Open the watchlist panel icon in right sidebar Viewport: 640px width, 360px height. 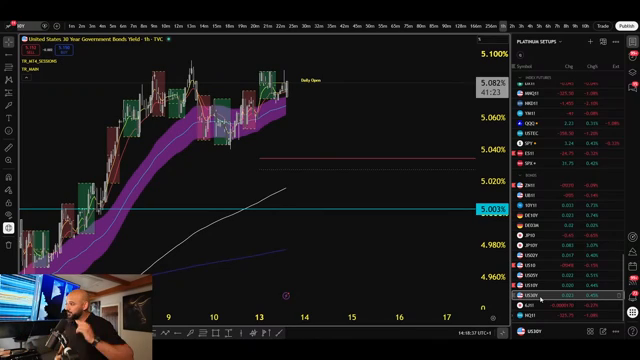click(632, 42)
